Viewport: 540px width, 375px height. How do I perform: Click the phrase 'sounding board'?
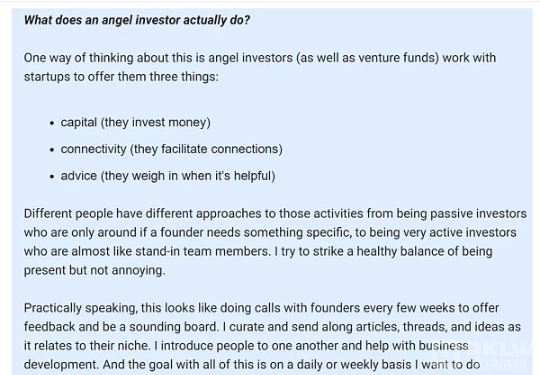pos(174,327)
